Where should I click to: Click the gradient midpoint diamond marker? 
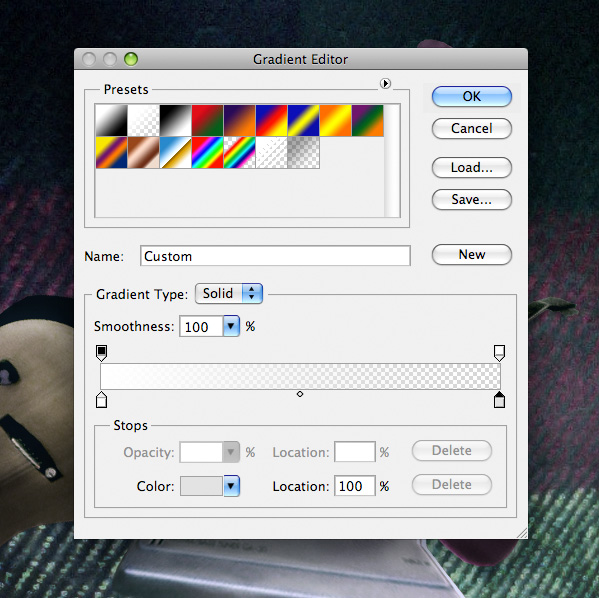pyautogui.click(x=300, y=394)
